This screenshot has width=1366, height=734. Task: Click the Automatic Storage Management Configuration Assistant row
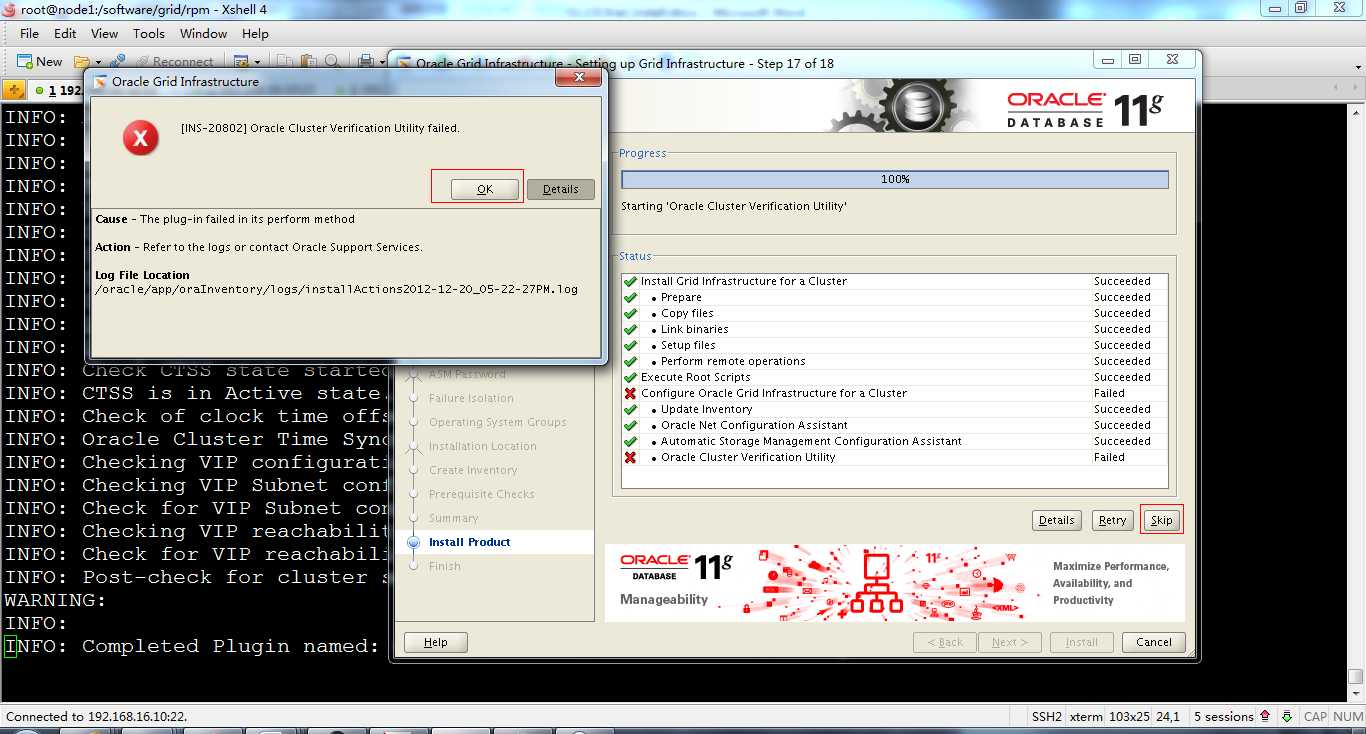(894, 441)
